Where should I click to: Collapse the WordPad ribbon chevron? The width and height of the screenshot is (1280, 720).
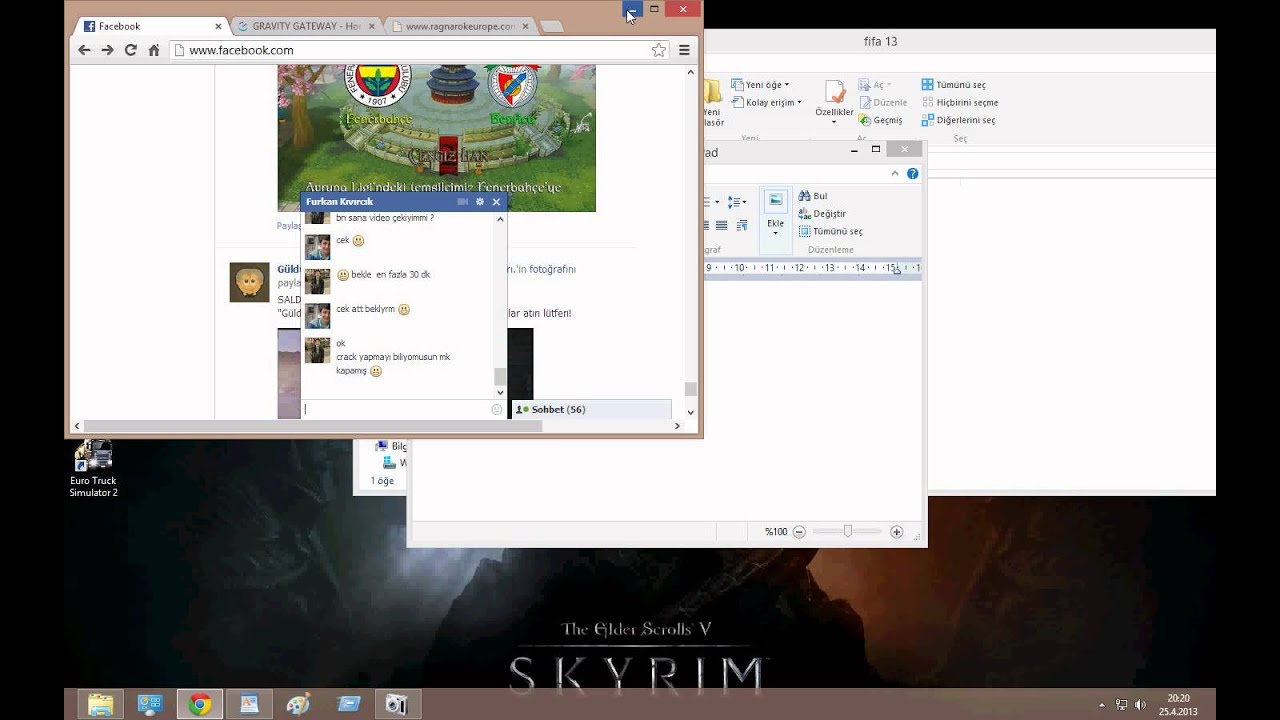pos(896,174)
